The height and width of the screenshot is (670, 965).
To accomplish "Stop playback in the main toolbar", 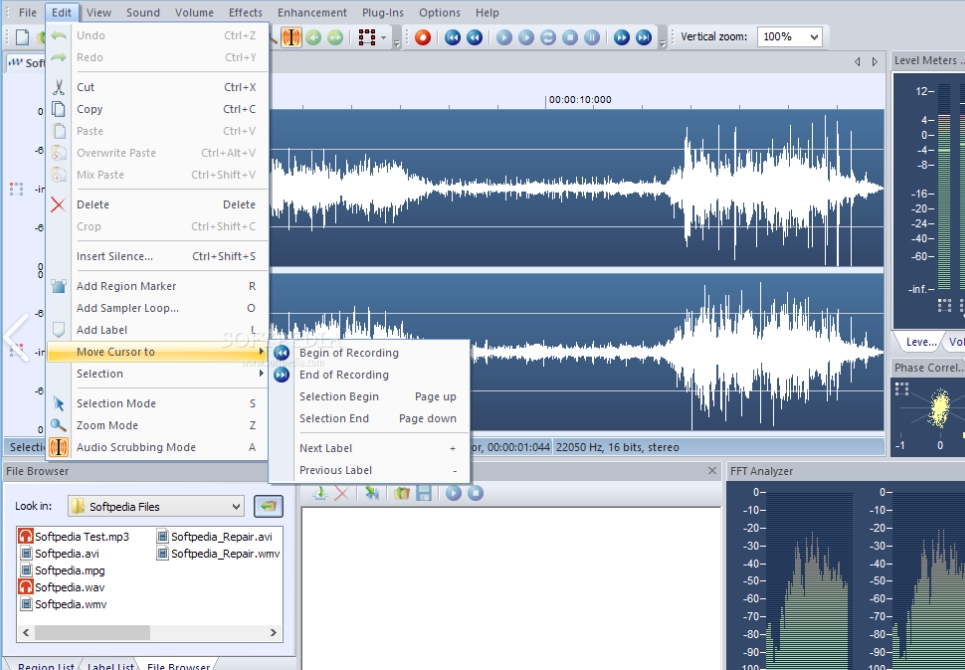I will pyautogui.click(x=570, y=38).
